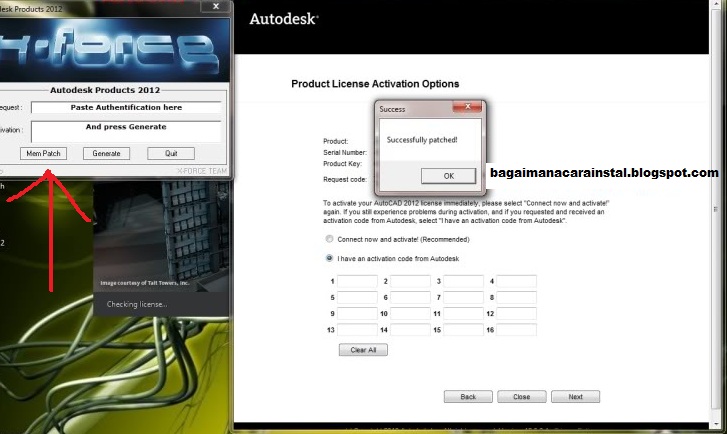727x434 pixels.
Task: Select Connect now and activate radio option
Action: pos(329,239)
